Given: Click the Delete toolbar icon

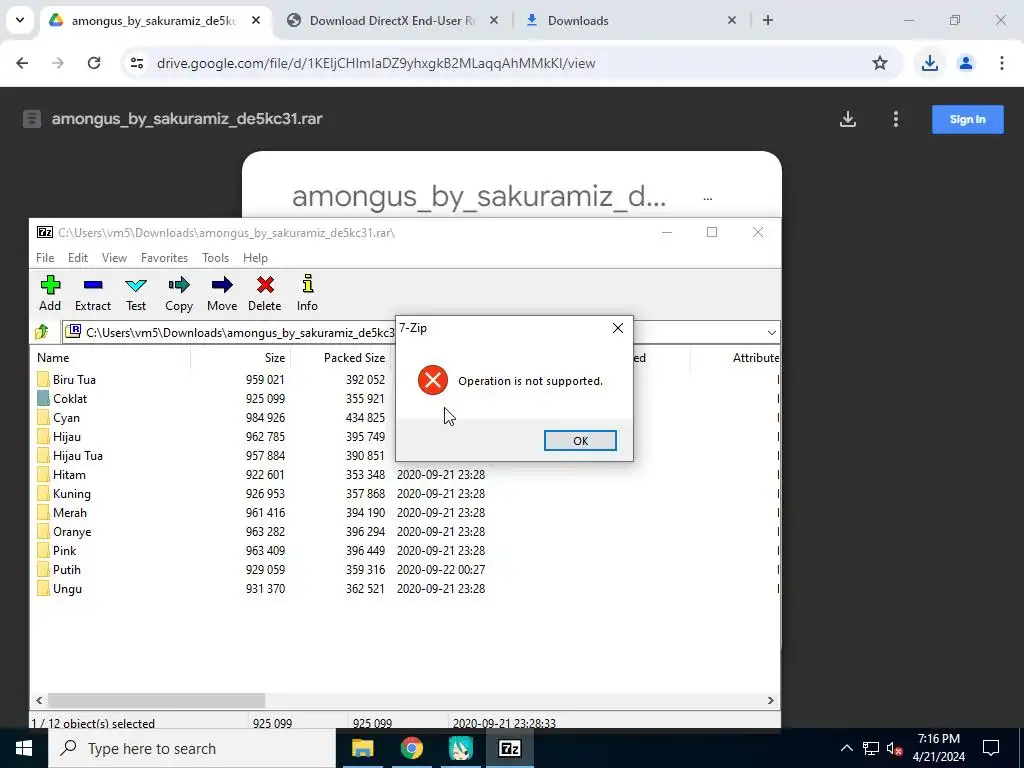Looking at the screenshot, I should [265, 285].
